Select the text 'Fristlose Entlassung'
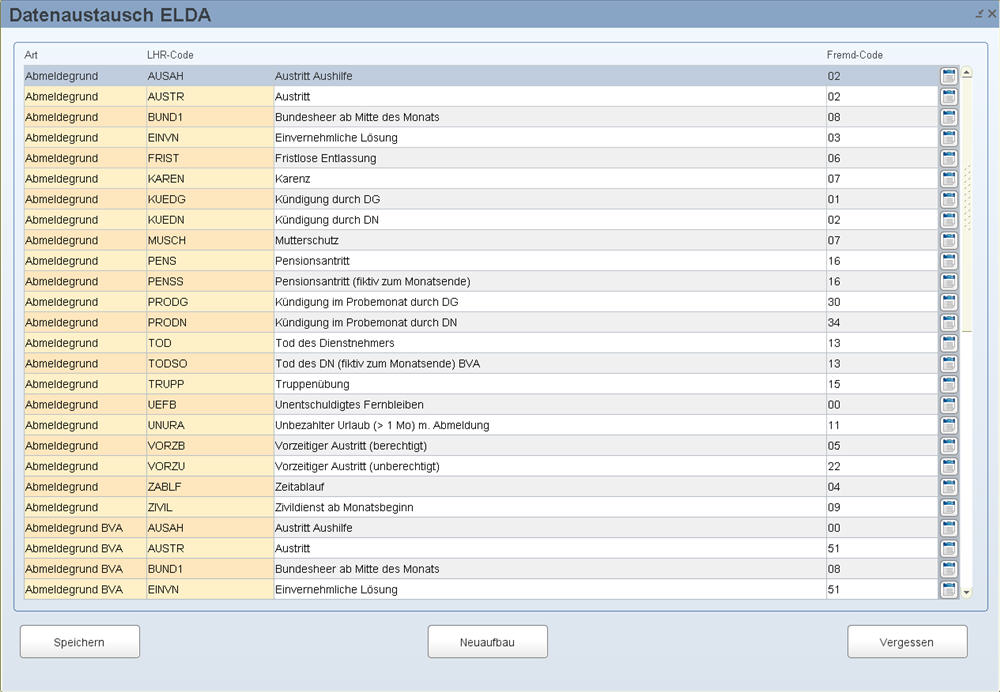1000x692 pixels. tap(325, 158)
